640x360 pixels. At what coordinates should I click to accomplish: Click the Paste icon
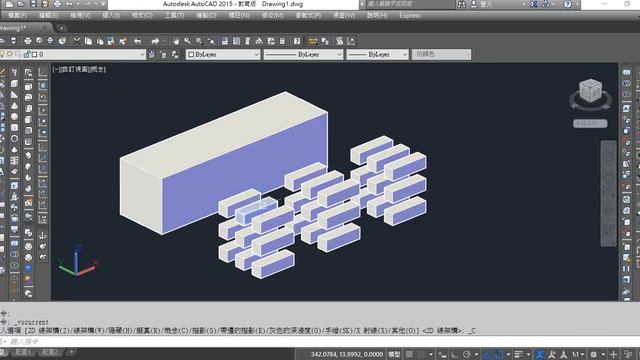tap(100, 41)
